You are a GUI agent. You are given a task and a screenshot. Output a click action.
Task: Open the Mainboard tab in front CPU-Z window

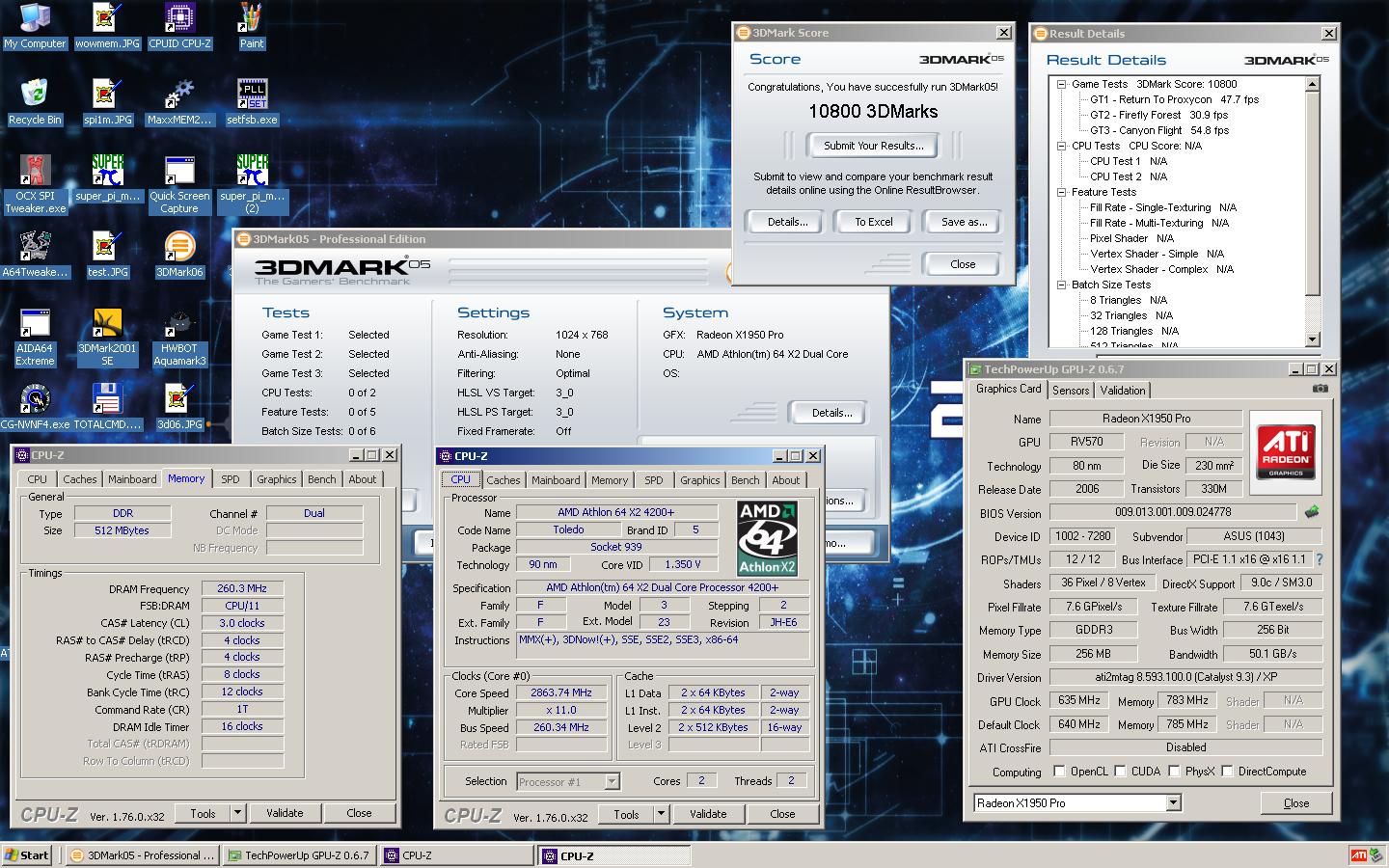coord(556,479)
